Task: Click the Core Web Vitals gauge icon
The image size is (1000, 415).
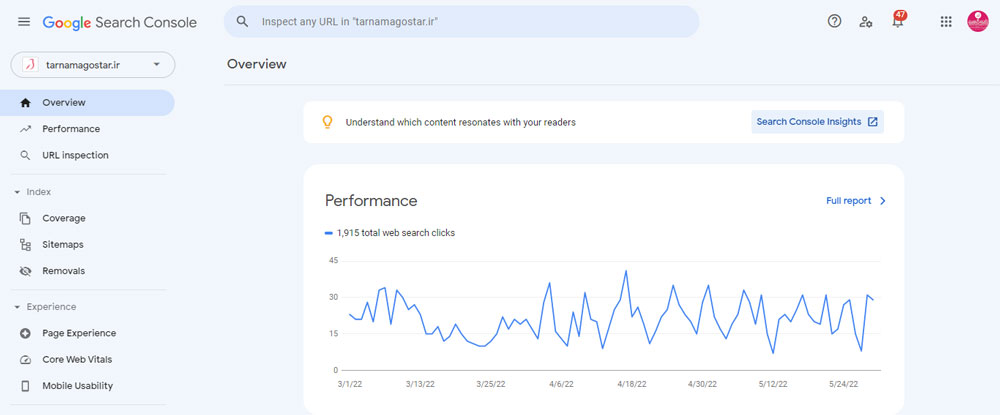Action: 25,359
